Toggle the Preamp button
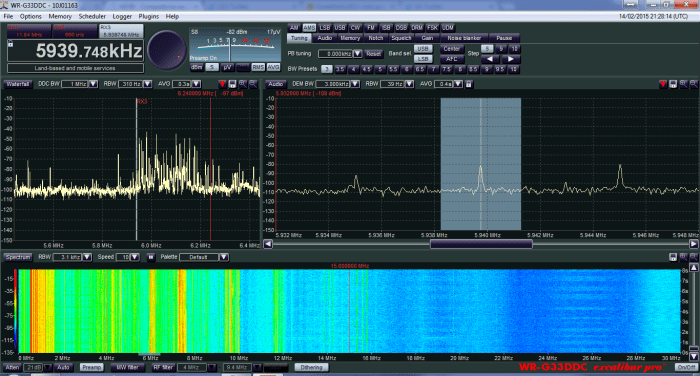The height and width of the screenshot is (376, 700). tap(92, 368)
